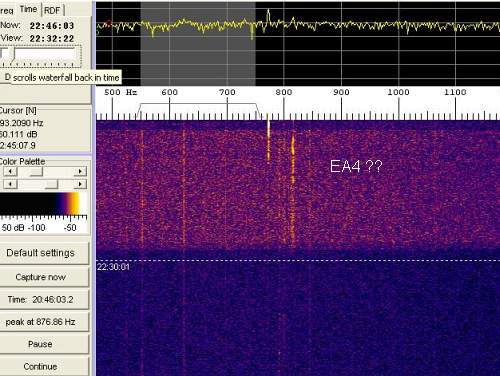Select the Freq tab
The height and width of the screenshot is (376, 500).
point(7,10)
